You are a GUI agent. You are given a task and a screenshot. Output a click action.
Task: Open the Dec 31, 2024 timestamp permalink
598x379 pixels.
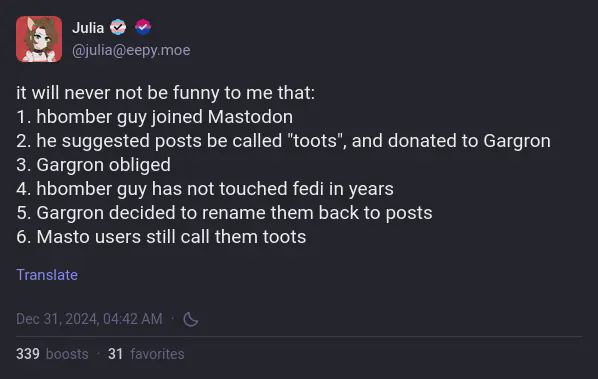coord(89,319)
